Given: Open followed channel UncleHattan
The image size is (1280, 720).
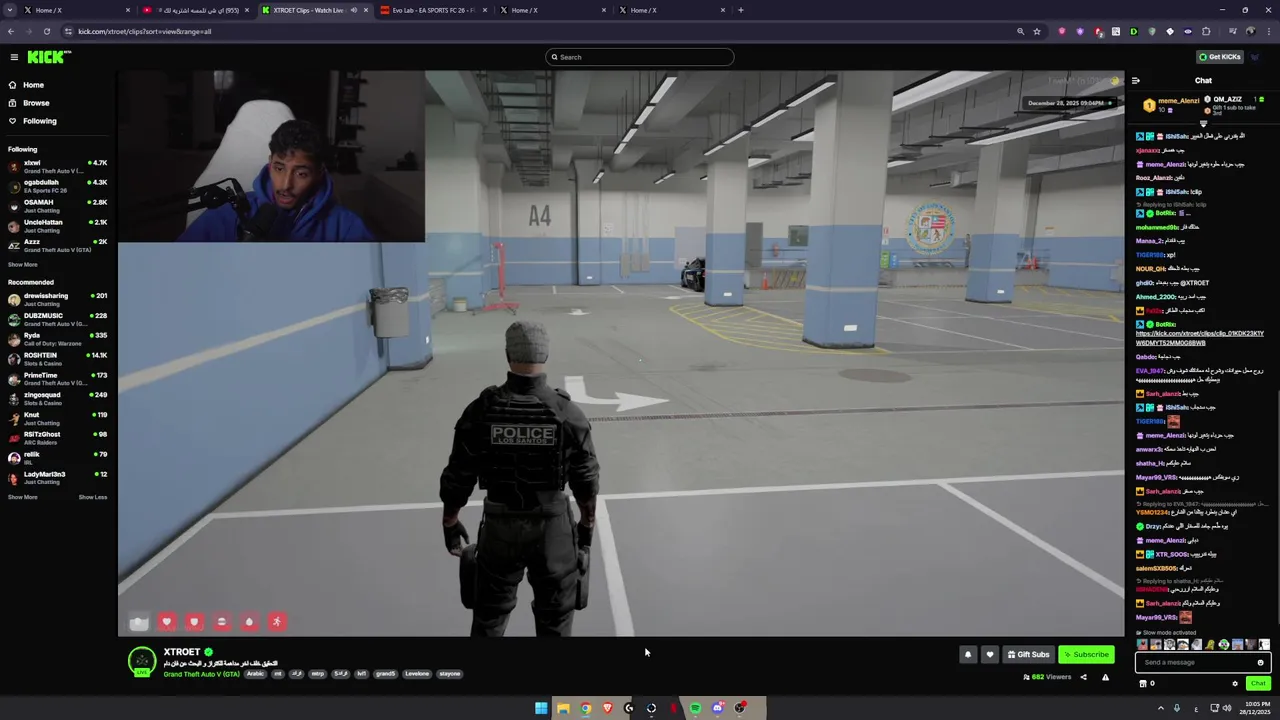Looking at the screenshot, I should [58, 225].
